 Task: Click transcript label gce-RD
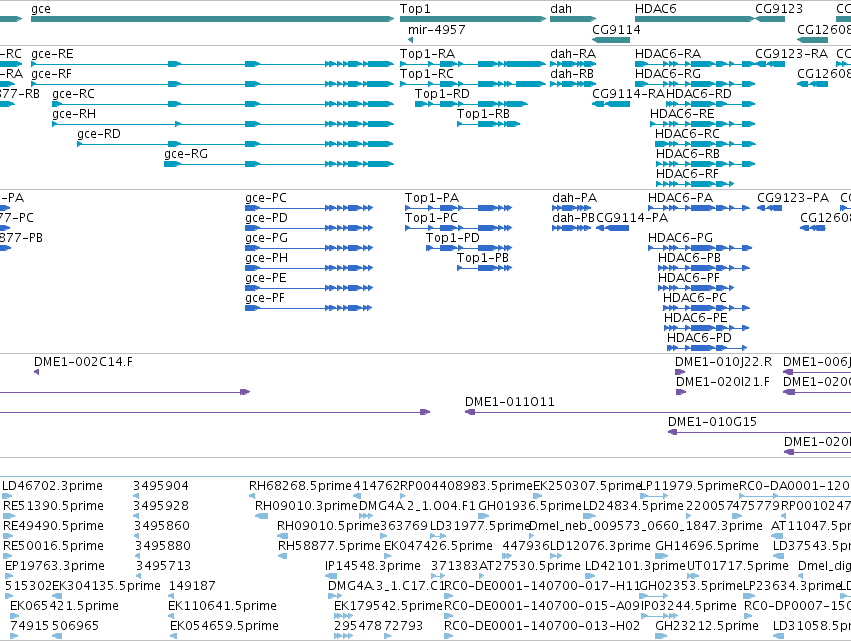(x=99, y=134)
